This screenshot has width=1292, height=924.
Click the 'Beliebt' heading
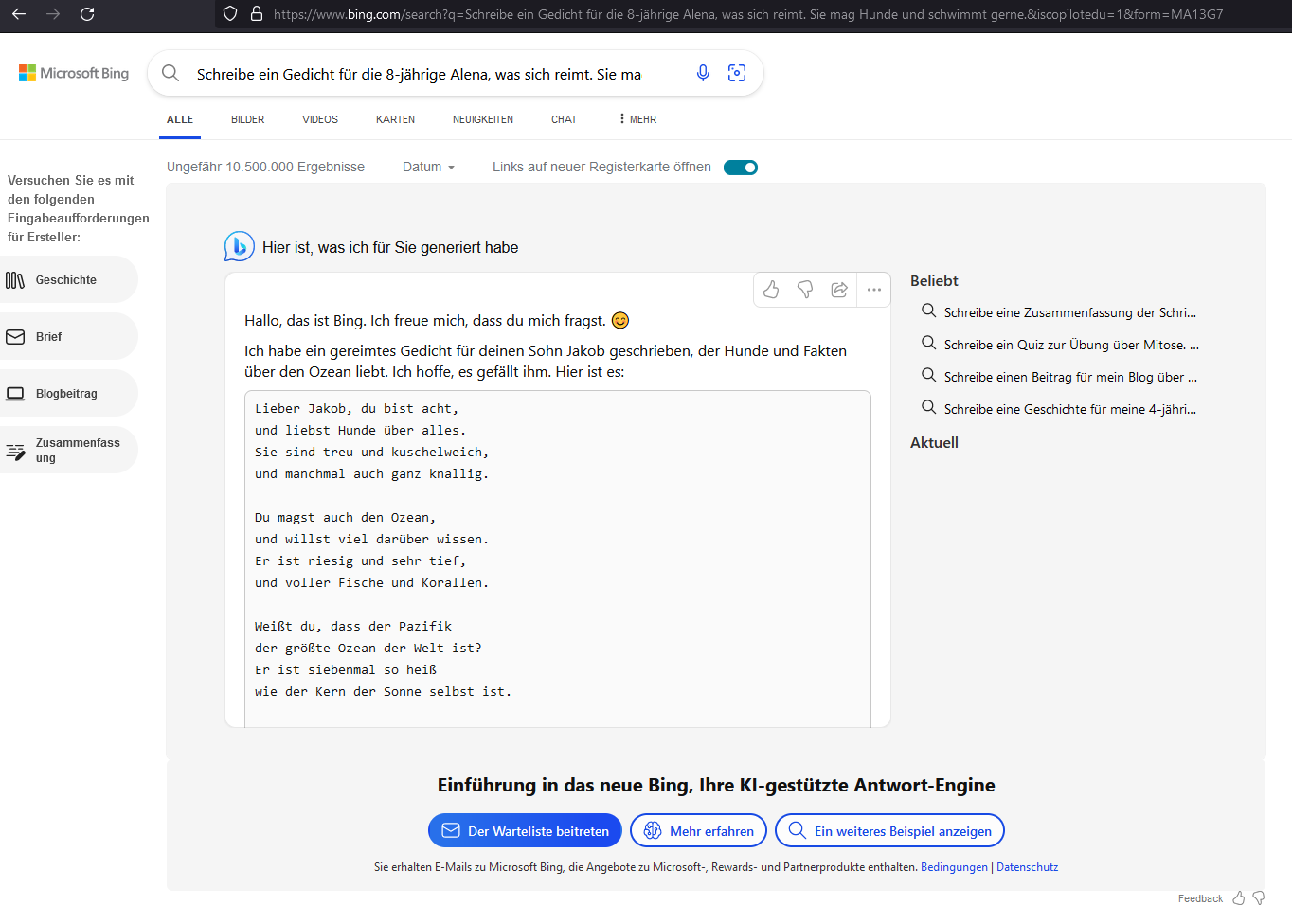[934, 280]
